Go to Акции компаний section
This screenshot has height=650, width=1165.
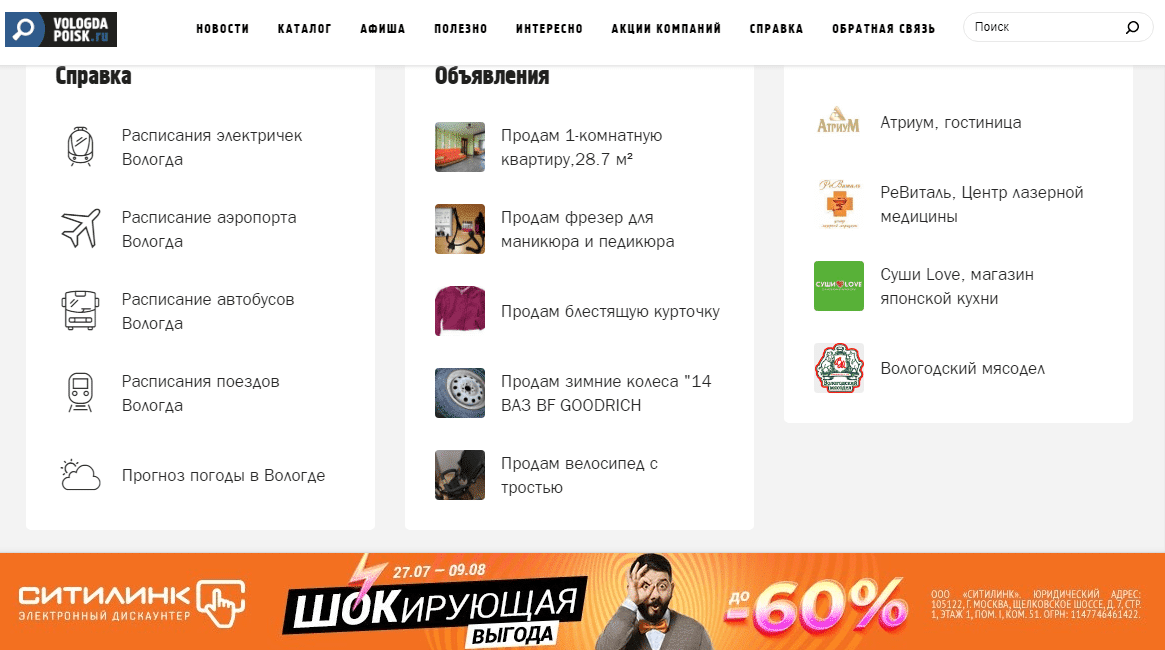pyautogui.click(x=666, y=28)
